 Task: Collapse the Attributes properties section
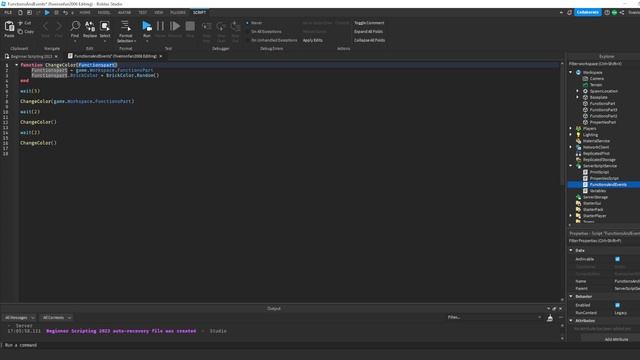tap(571, 320)
